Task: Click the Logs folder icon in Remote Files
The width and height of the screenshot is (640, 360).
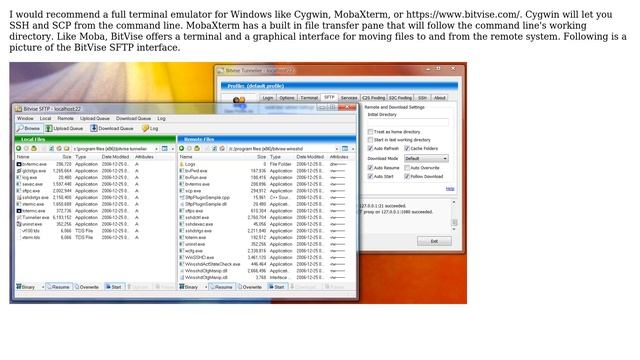Action: point(182,164)
